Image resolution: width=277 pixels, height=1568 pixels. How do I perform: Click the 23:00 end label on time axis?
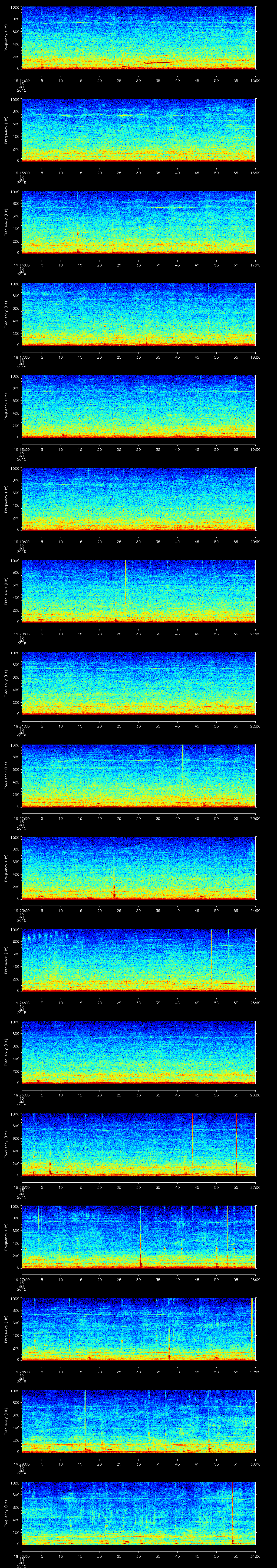tap(256, 818)
